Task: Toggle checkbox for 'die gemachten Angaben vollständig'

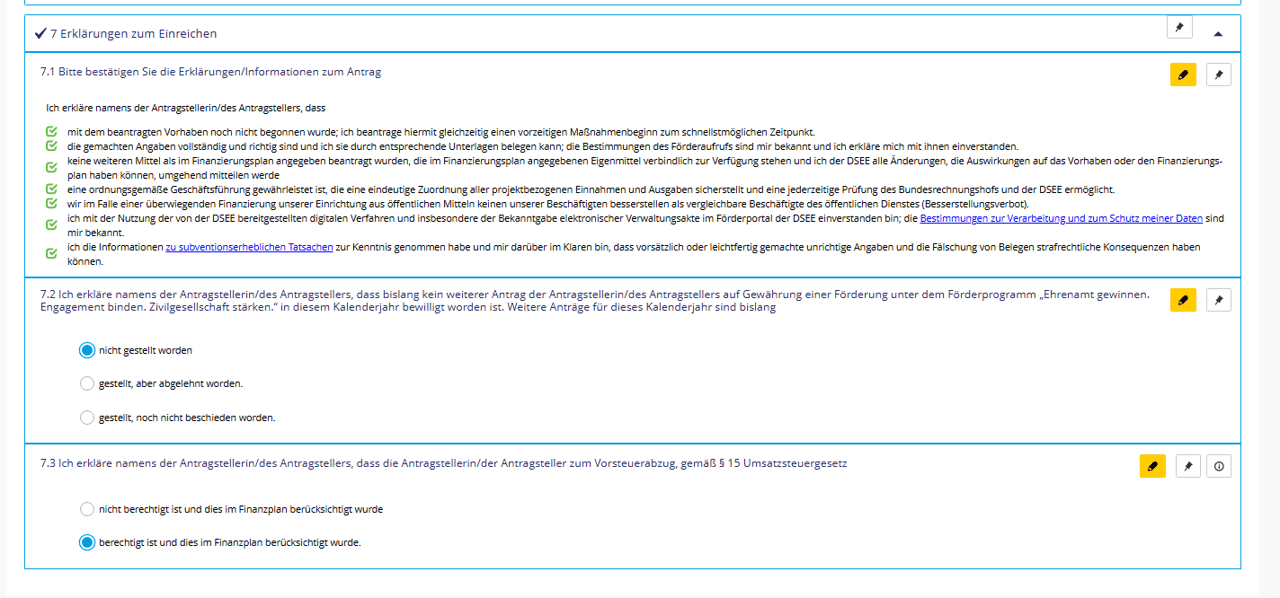Action: [52, 146]
